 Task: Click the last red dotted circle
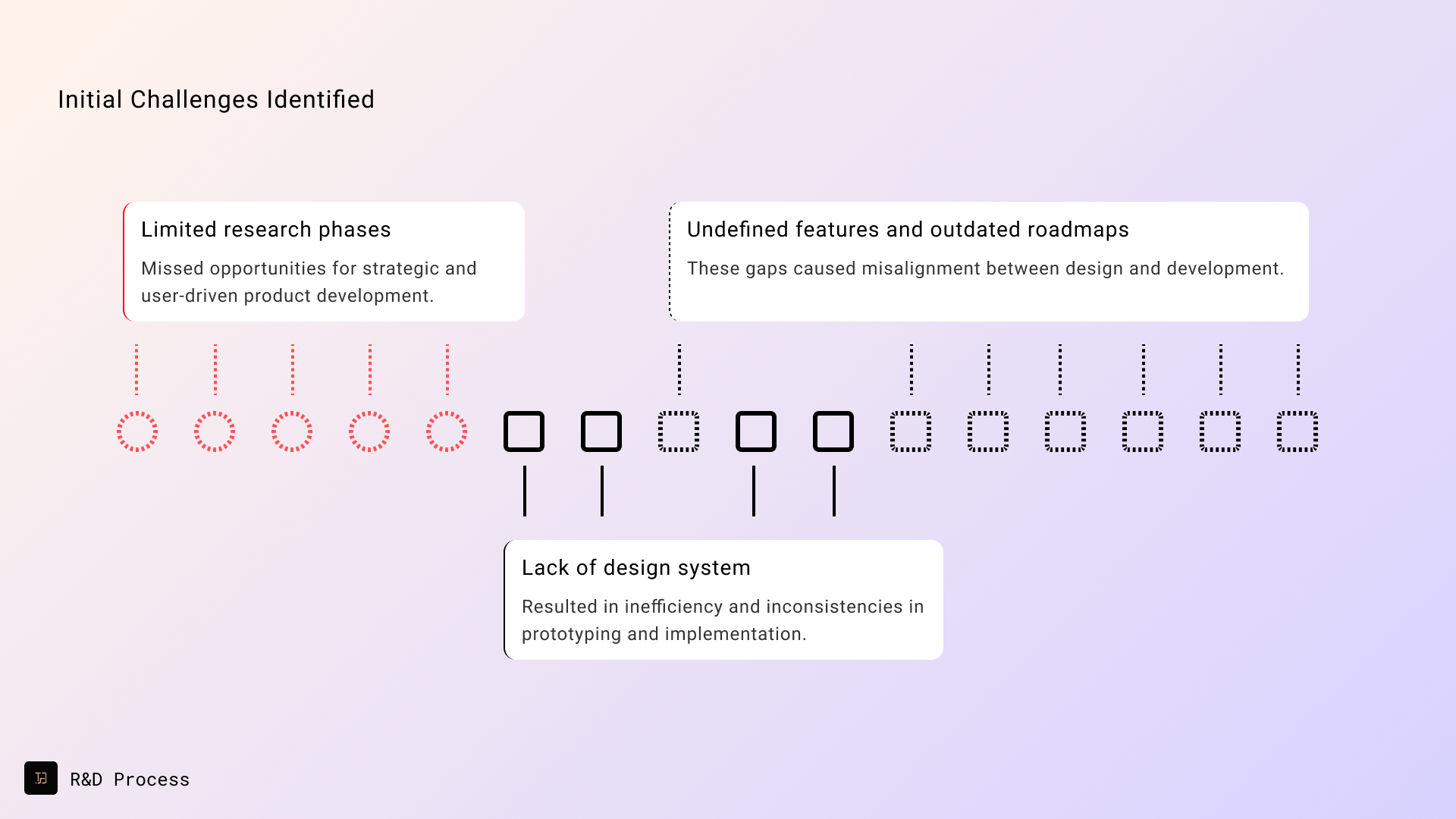click(447, 431)
